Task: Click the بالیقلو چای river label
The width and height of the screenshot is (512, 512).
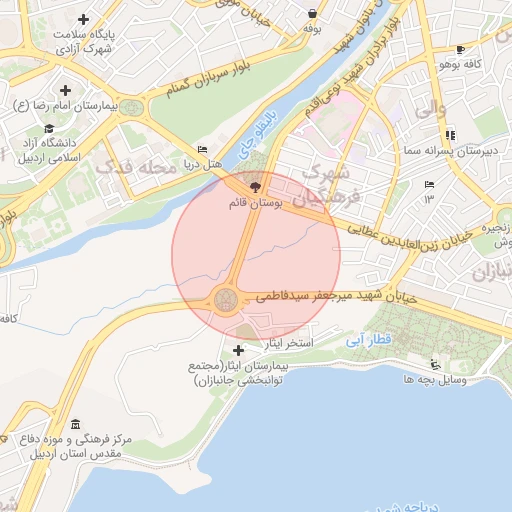Action: coord(258,134)
